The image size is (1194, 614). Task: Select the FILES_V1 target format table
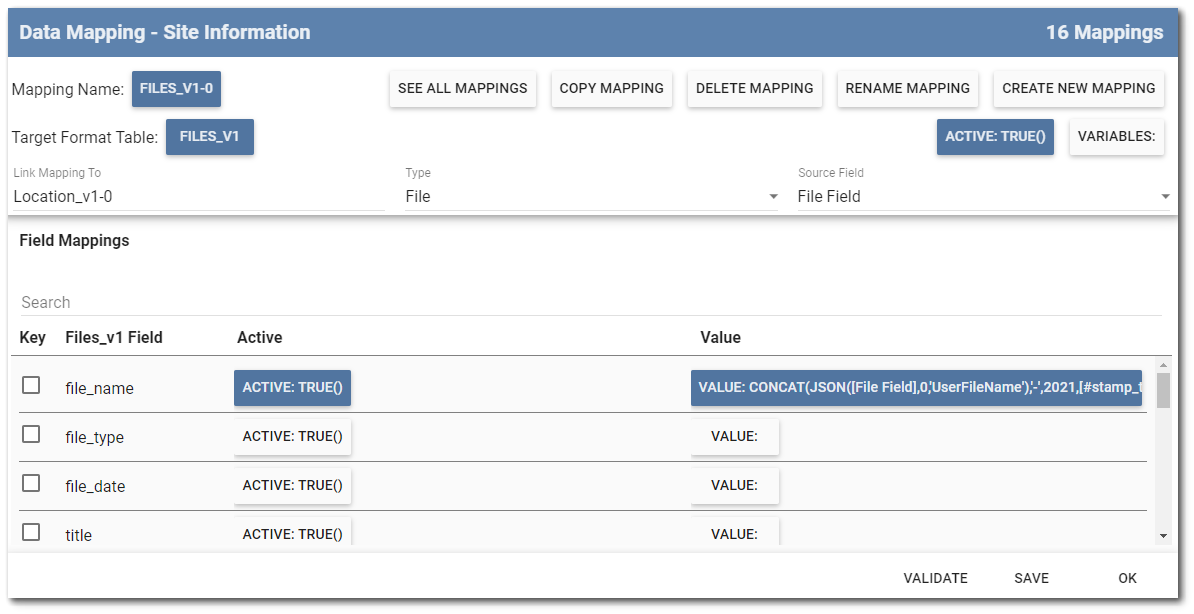209,137
